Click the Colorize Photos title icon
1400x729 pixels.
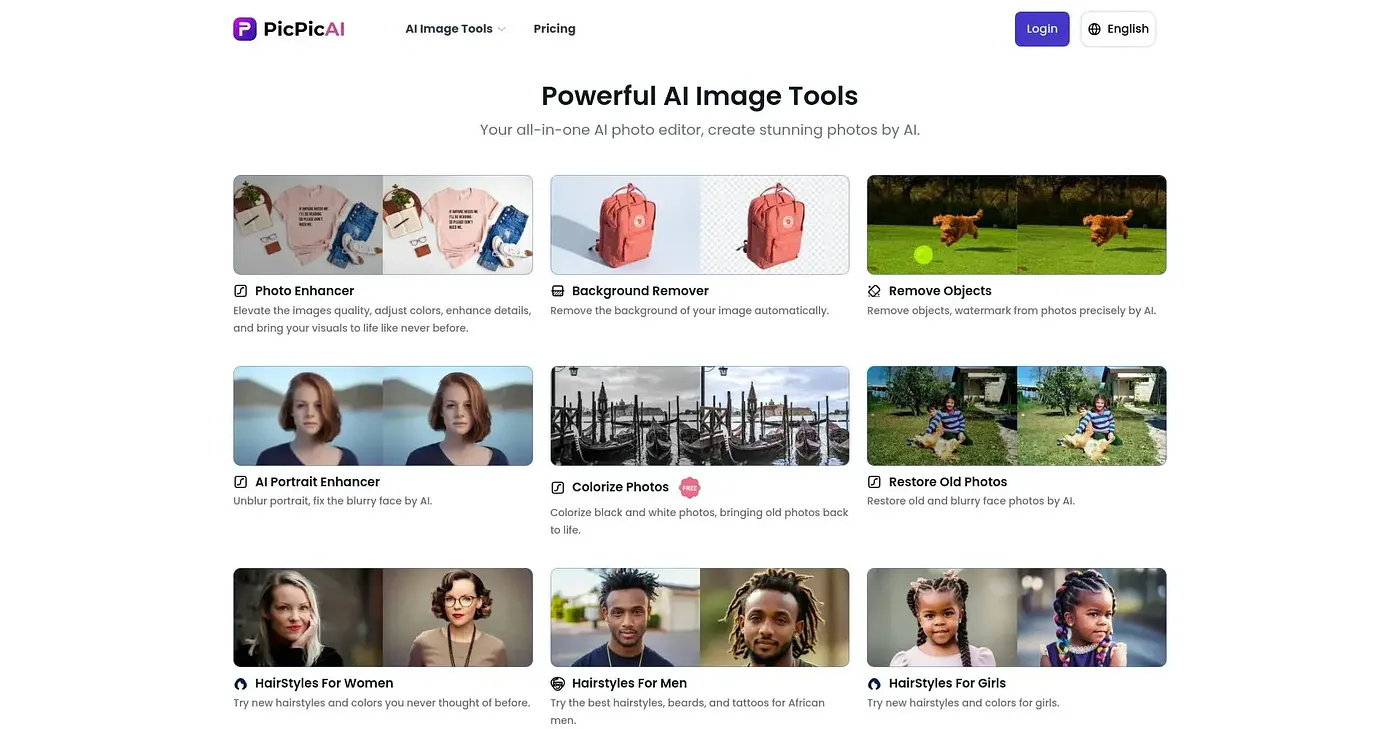point(557,488)
